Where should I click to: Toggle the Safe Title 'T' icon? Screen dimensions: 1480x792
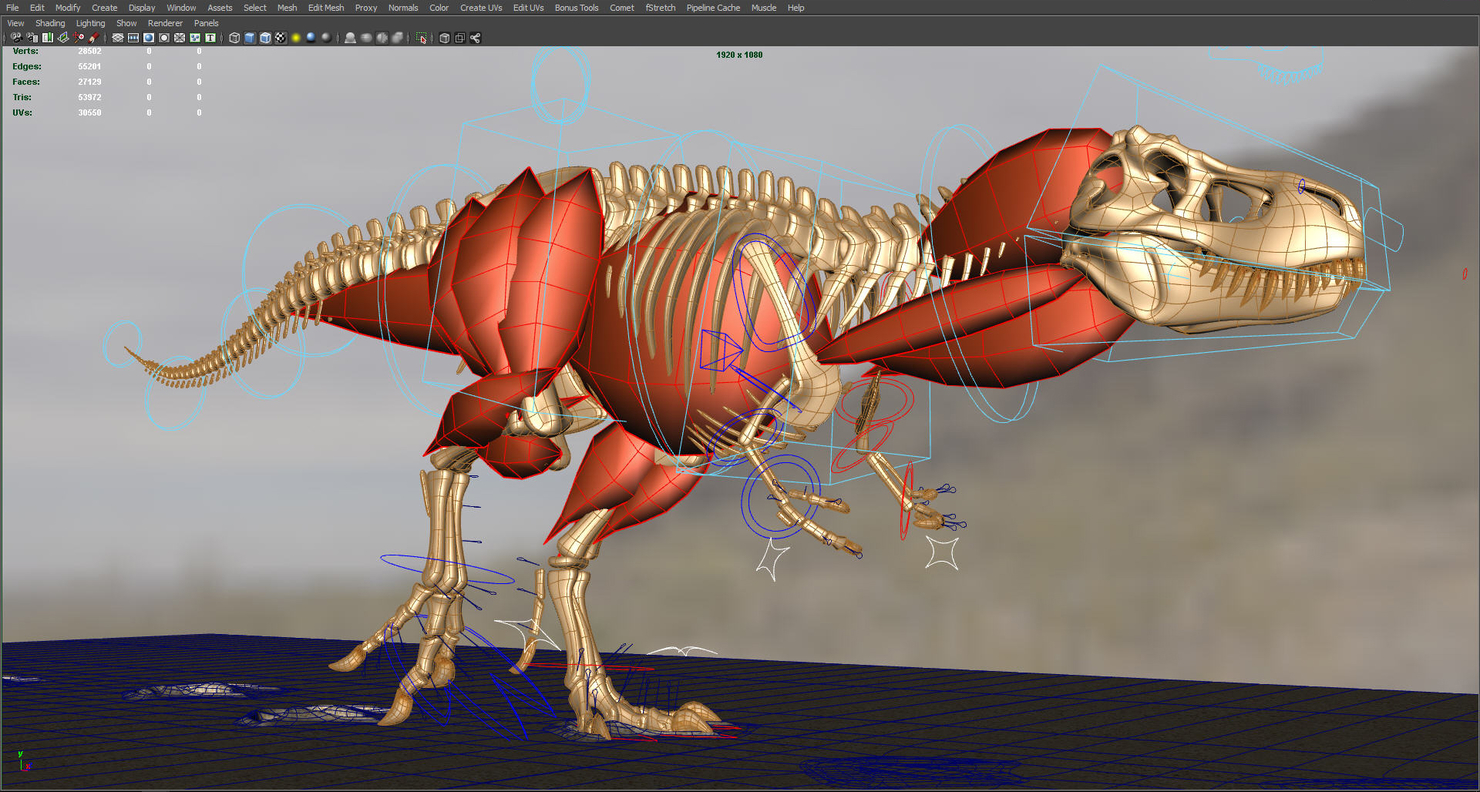tap(210, 38)
